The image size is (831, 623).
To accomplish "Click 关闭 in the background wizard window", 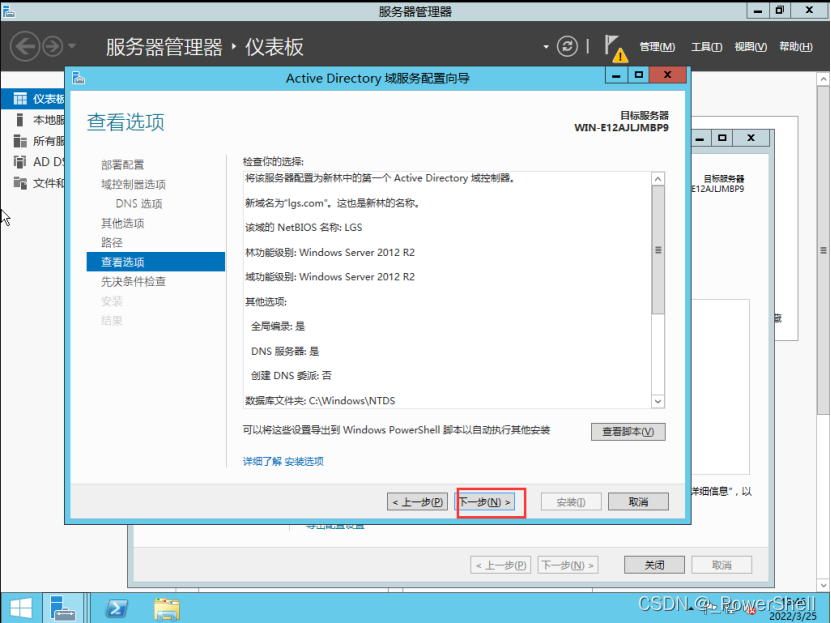I will (x=654, y=565).
